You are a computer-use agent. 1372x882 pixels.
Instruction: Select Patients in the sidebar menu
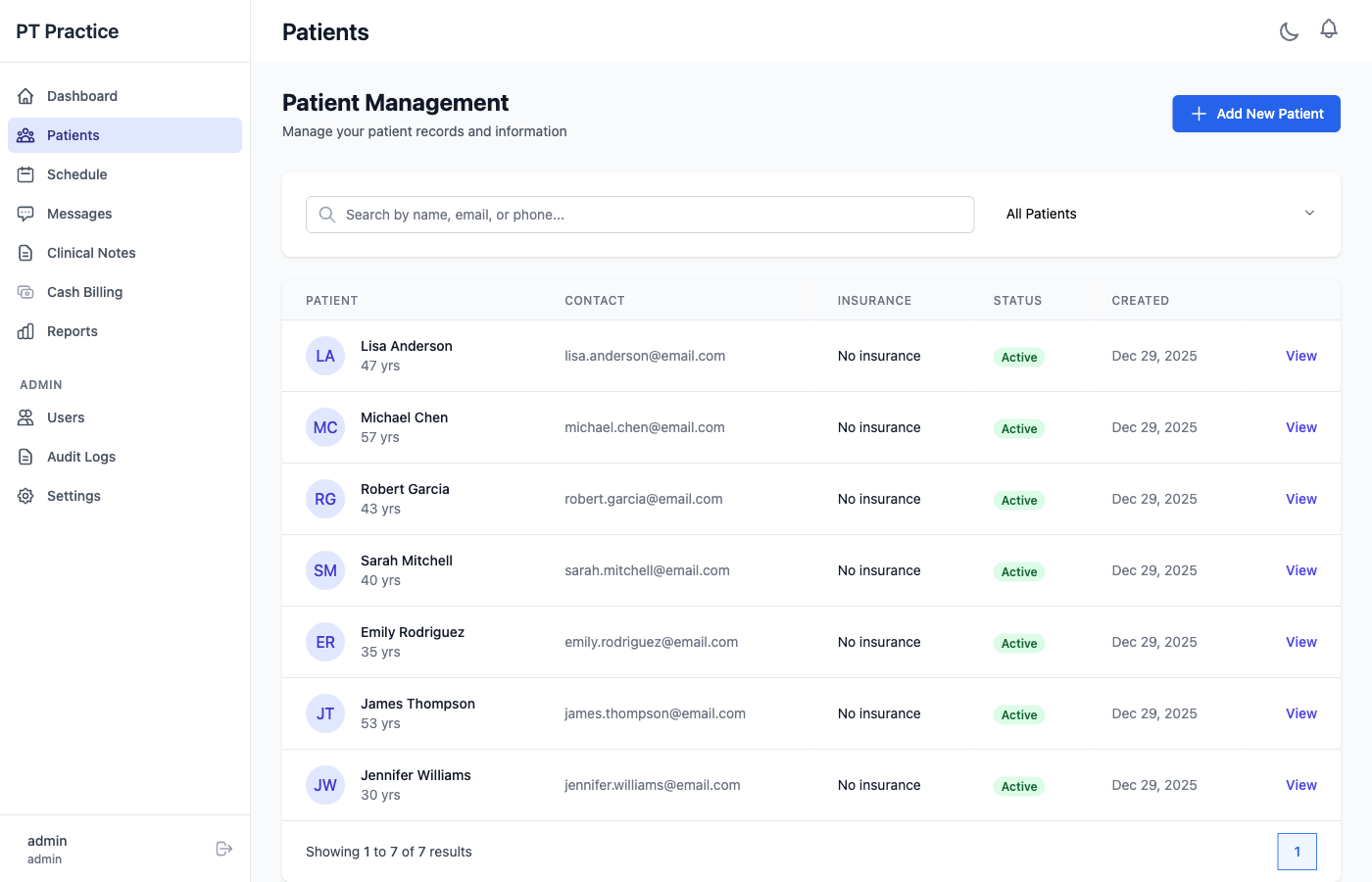(73, 135)
